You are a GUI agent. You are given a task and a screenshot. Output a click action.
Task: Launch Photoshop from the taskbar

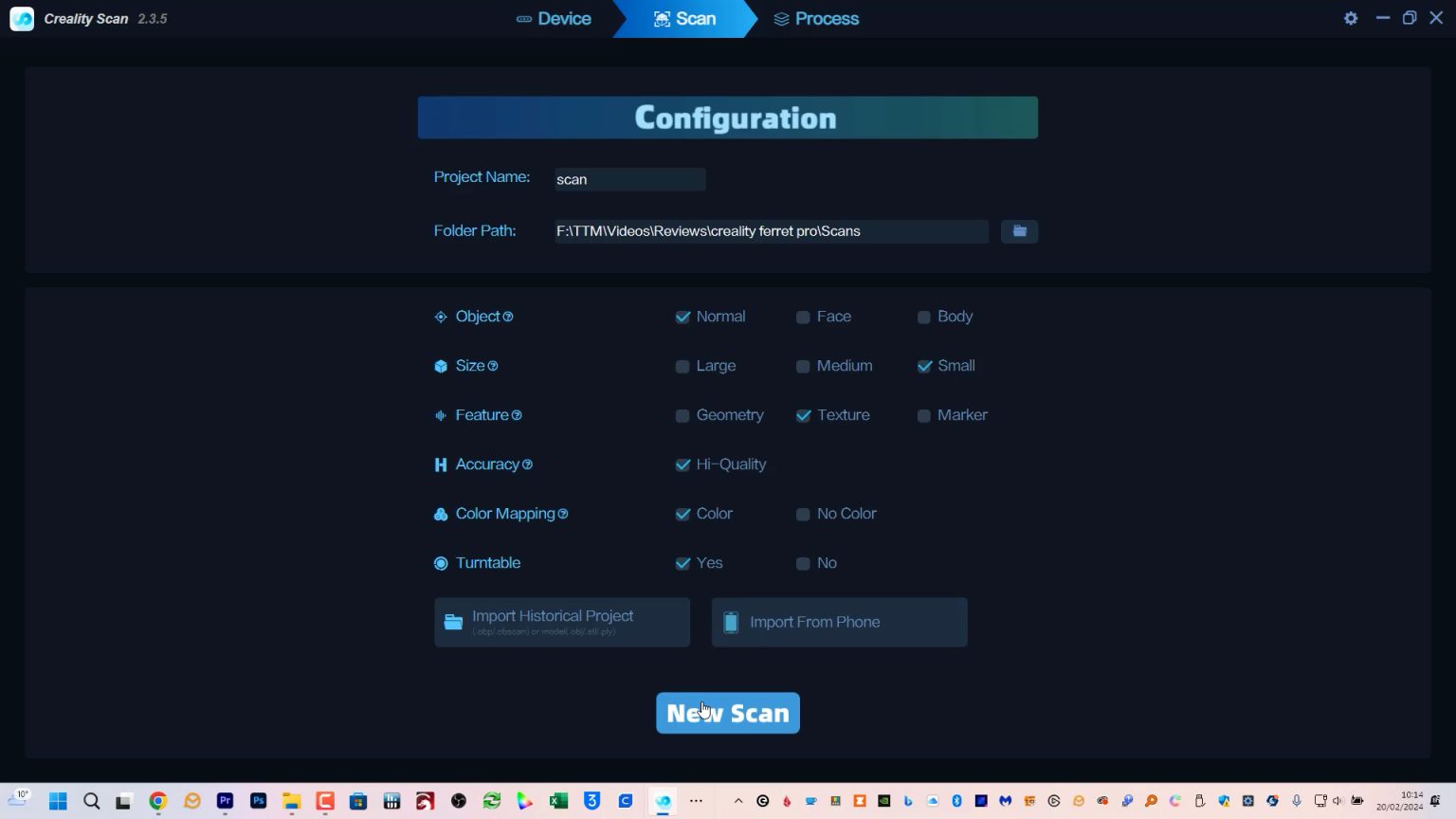tap(258, 801)
